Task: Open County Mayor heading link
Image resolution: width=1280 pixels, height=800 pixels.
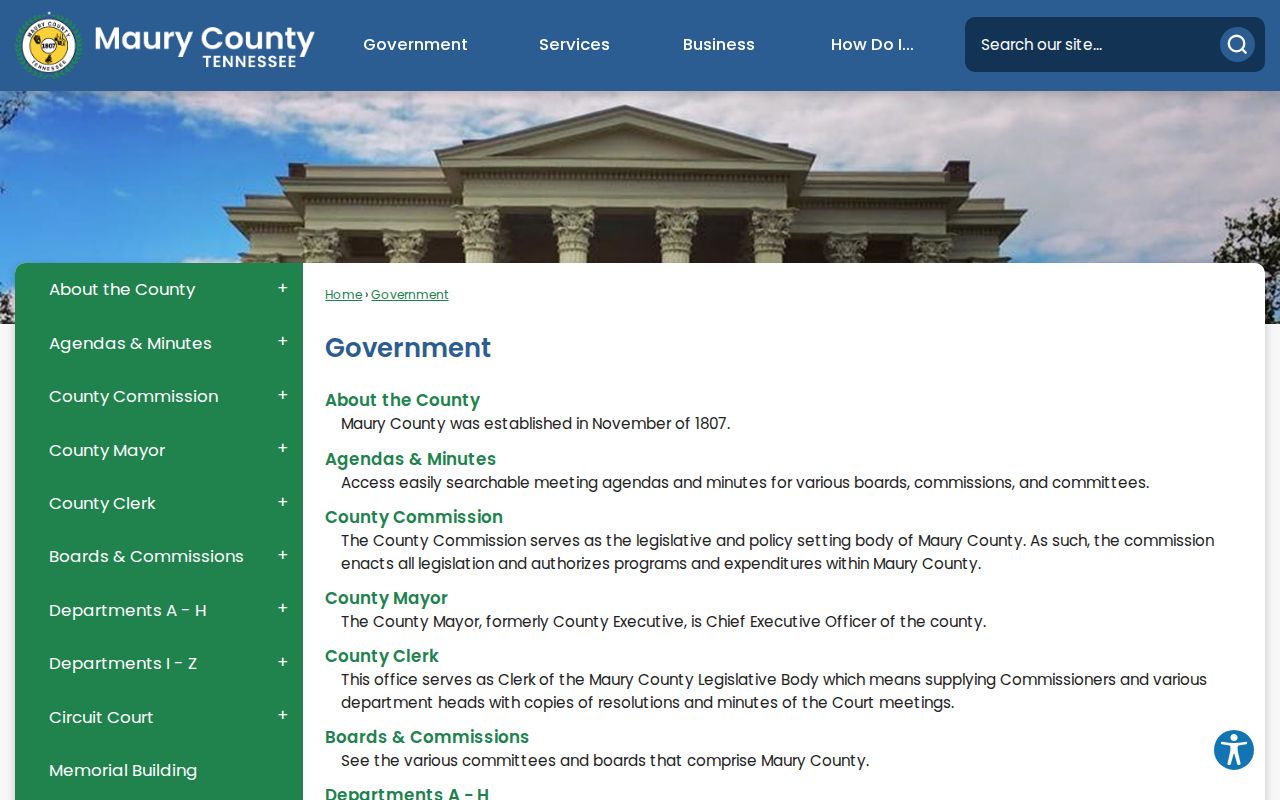Action: (x=386, y=598)
